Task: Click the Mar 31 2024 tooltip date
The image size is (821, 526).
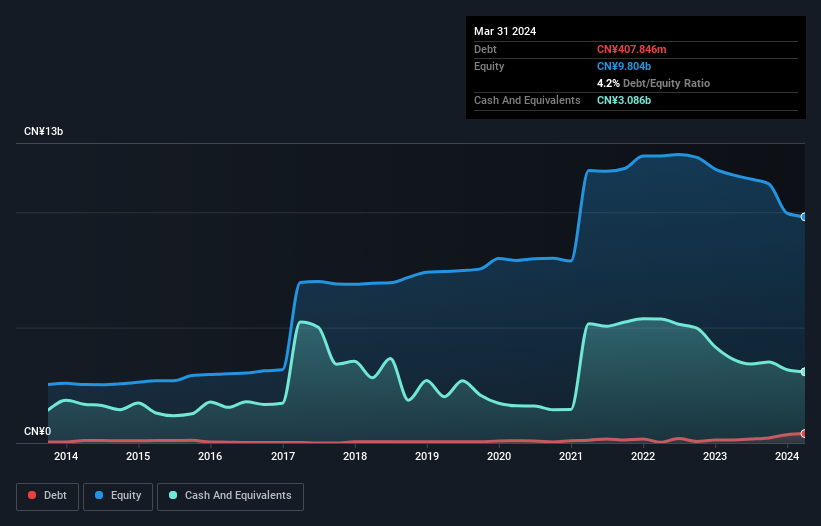Action: tap(505, 31)
